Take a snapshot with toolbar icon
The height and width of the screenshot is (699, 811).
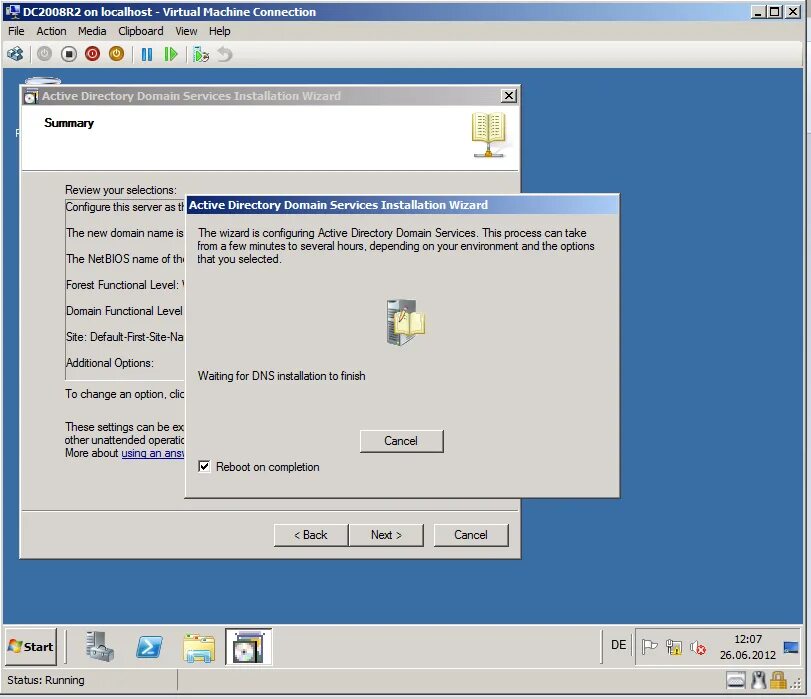tap(200, 54)
